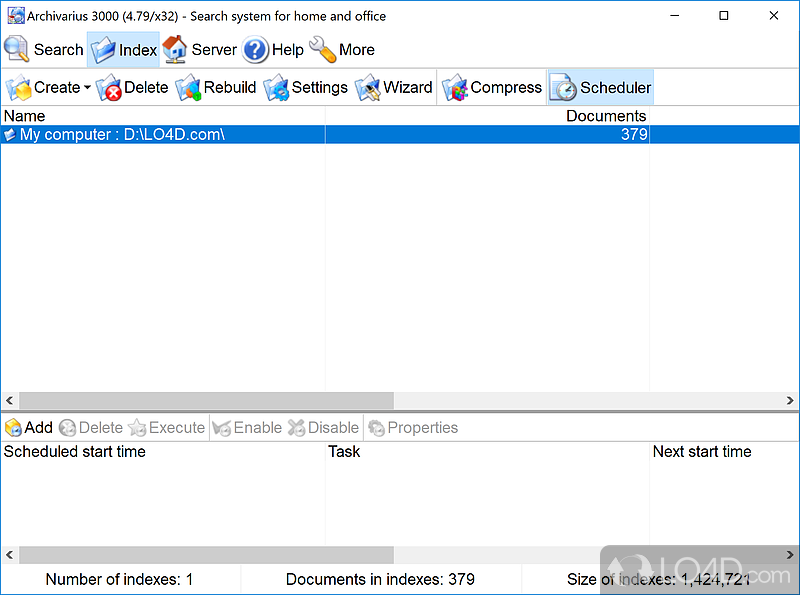Screen dimensions: 800x595
Task: Click index list scrollbar left arrow
Action: click(x=9, y=401)
